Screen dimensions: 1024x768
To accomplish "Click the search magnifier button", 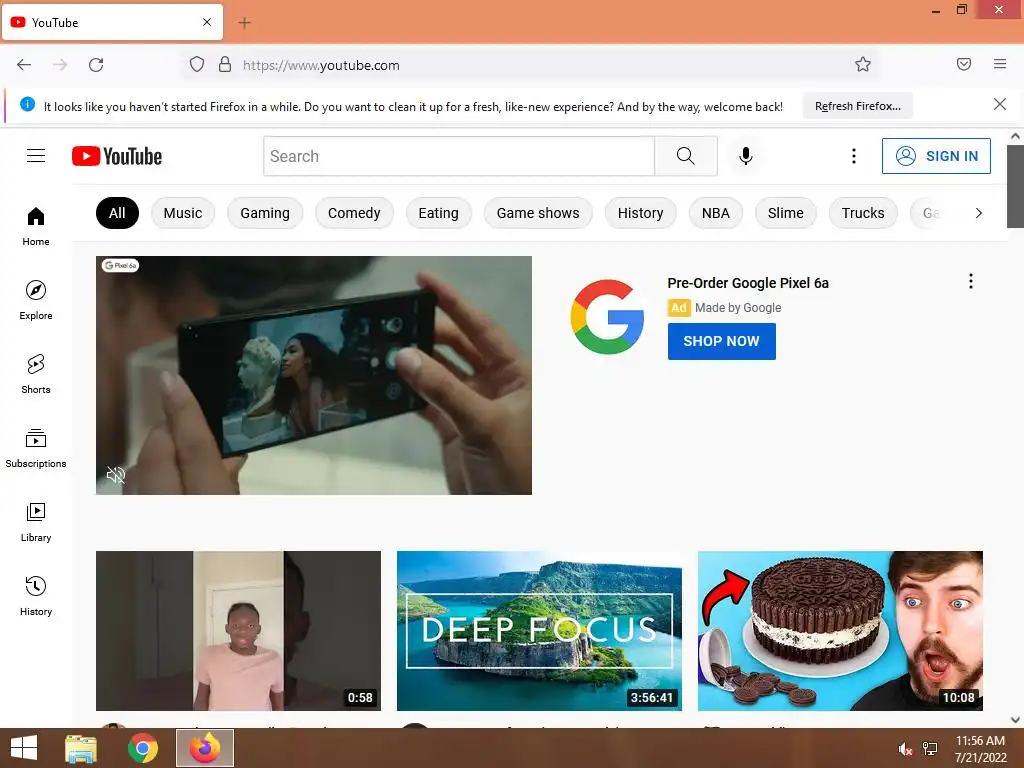I will (x=686, y=156).
